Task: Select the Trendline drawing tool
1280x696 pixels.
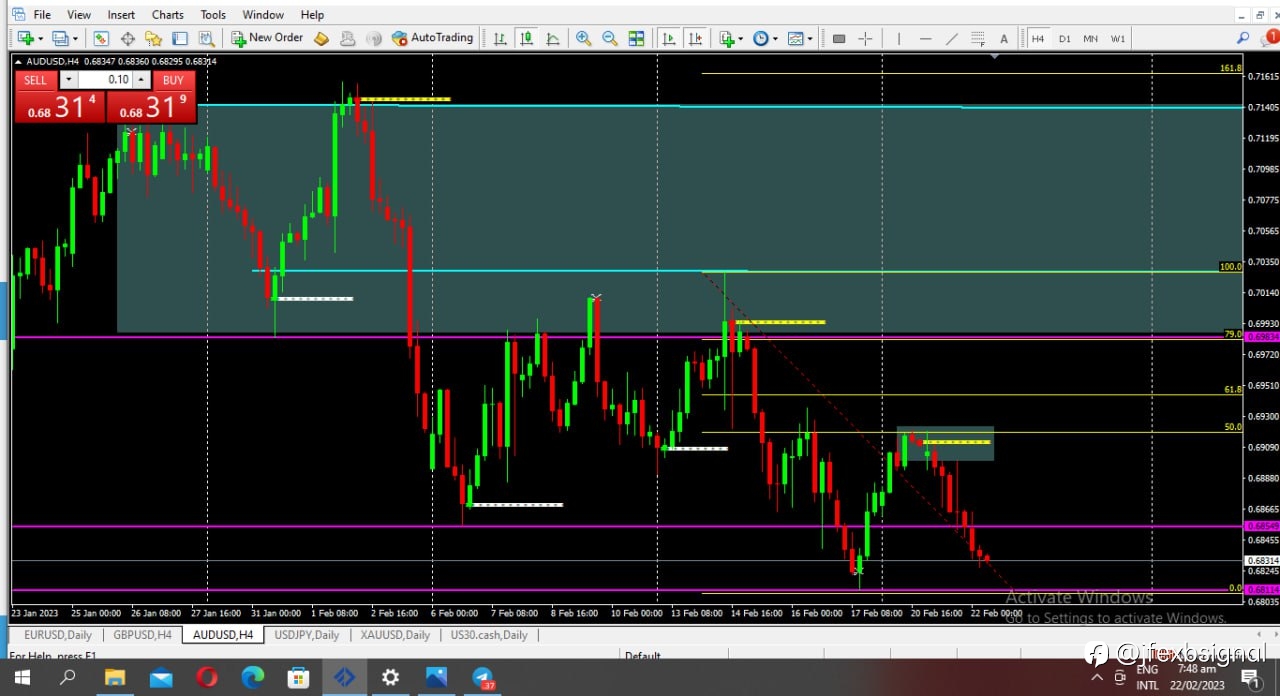Action: [x=951, y=38]
